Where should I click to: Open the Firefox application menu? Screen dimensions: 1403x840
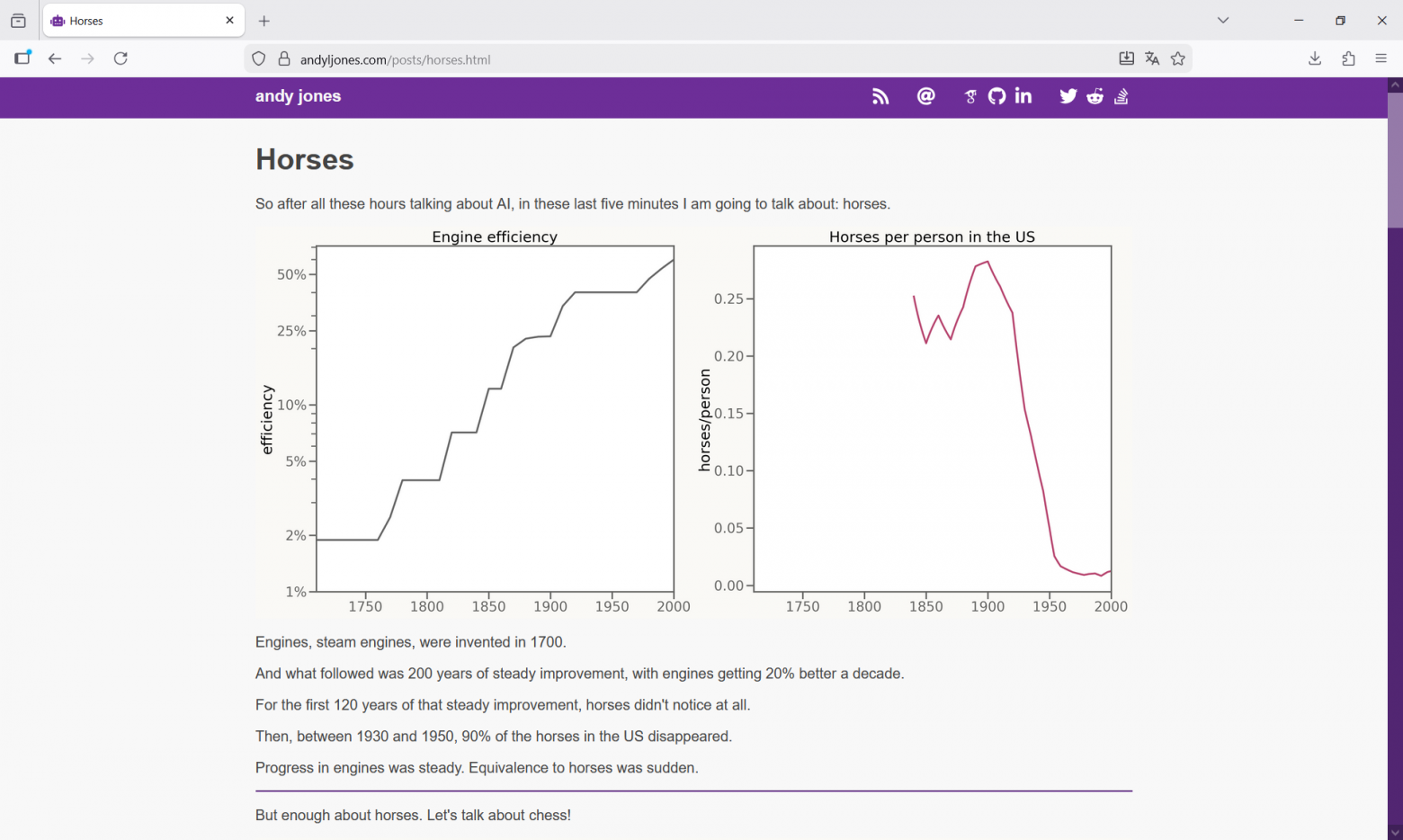pos(1381,58)
